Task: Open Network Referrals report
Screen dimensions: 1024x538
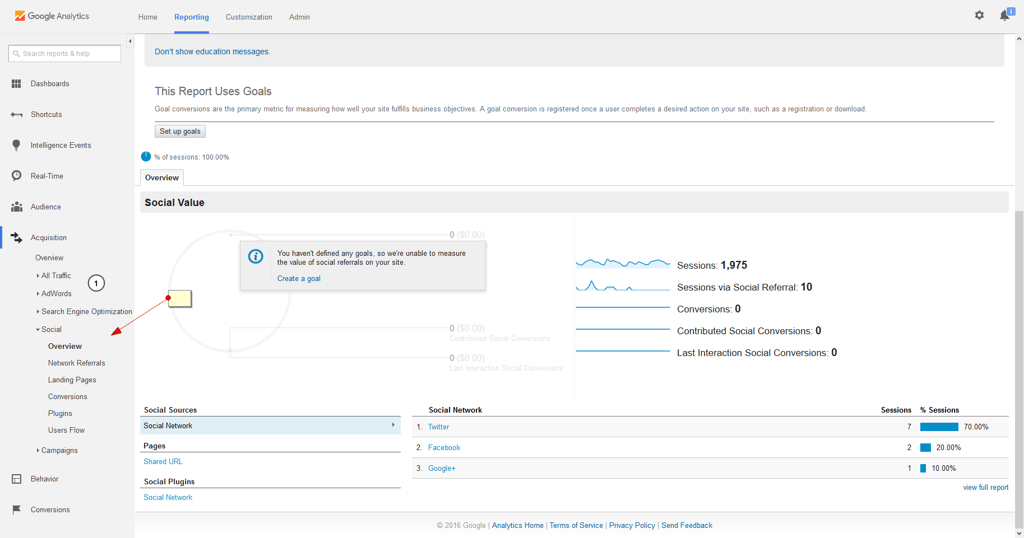Action: tap(76, 363)
